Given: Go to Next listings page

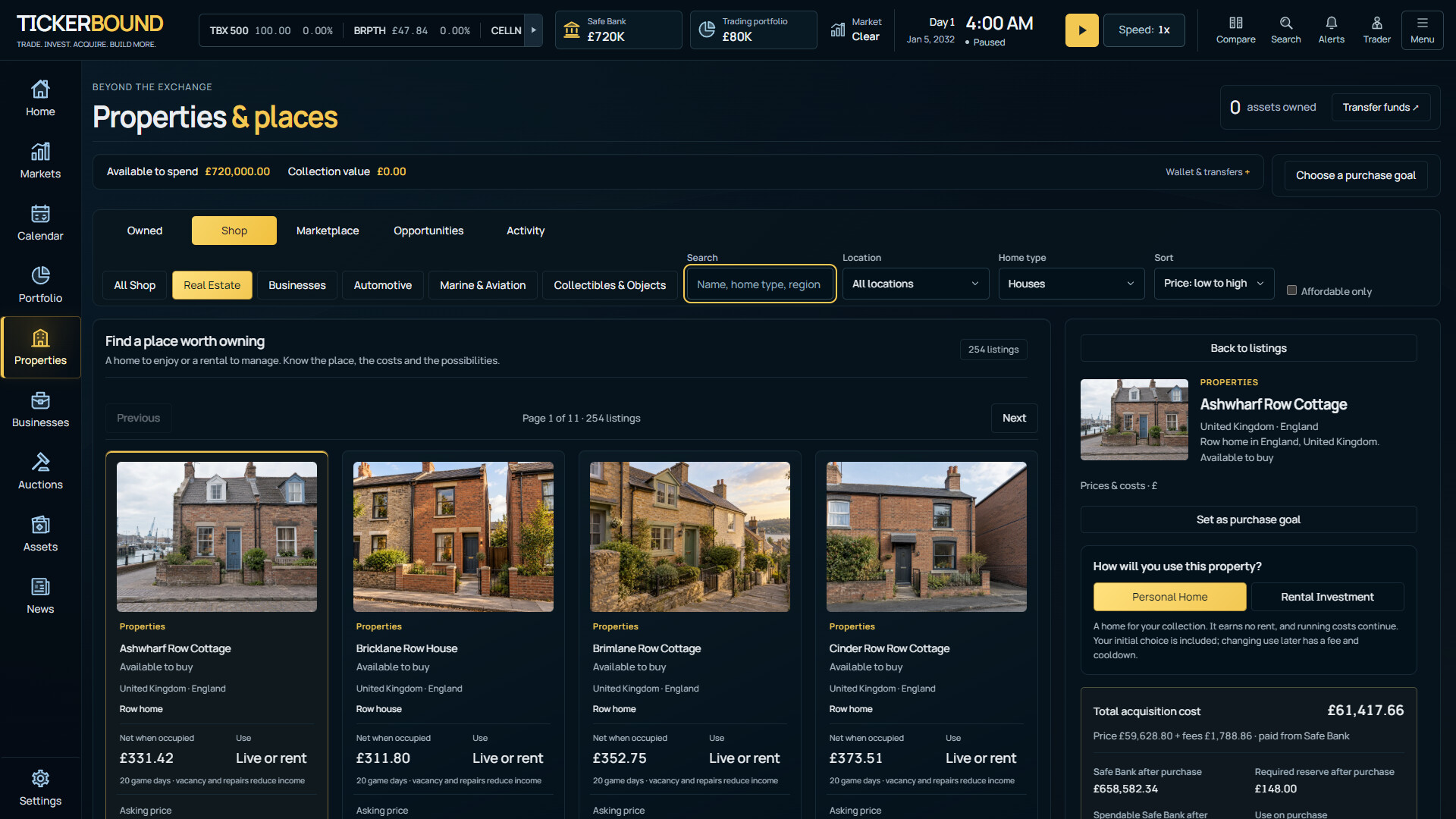Looking at the screenshot, I should click(x=1014, y=418).
